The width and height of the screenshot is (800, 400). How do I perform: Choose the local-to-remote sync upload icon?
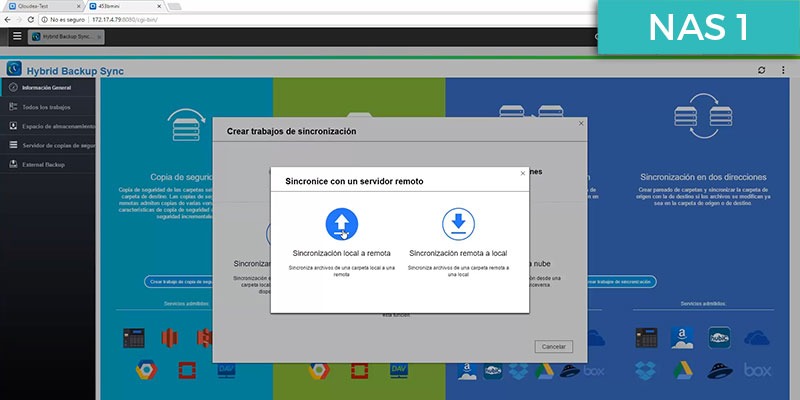coord(342,224)
